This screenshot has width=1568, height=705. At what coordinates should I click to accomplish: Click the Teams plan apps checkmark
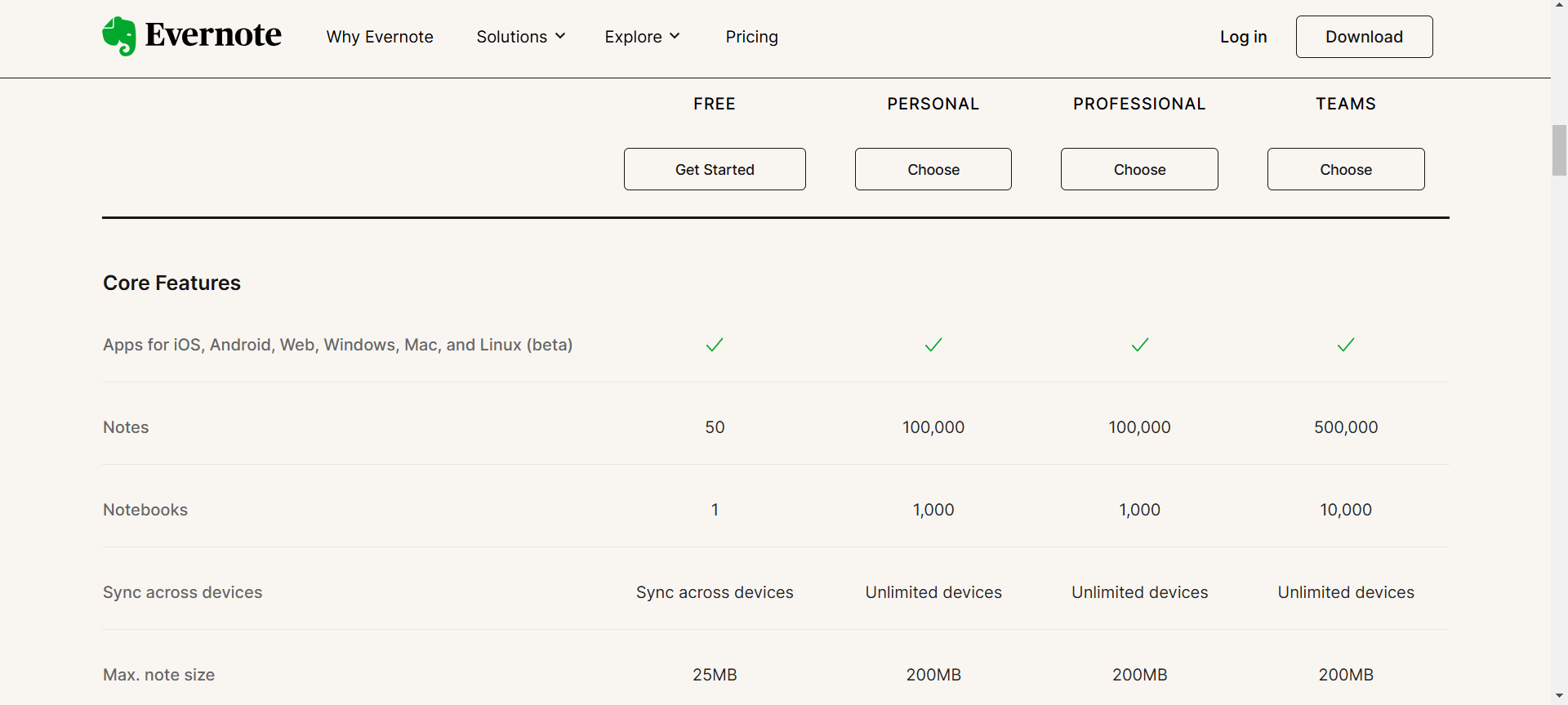tap(1346, 345)
